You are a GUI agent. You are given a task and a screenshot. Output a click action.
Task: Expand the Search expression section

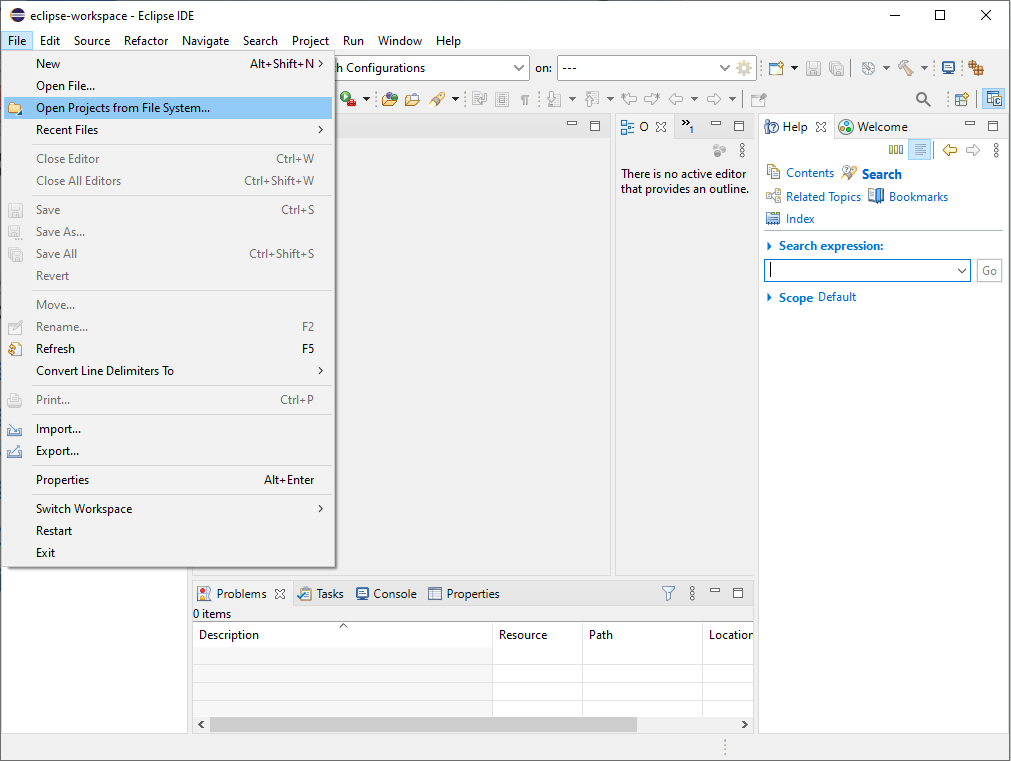pyautogui.click(x=769, y=246)
